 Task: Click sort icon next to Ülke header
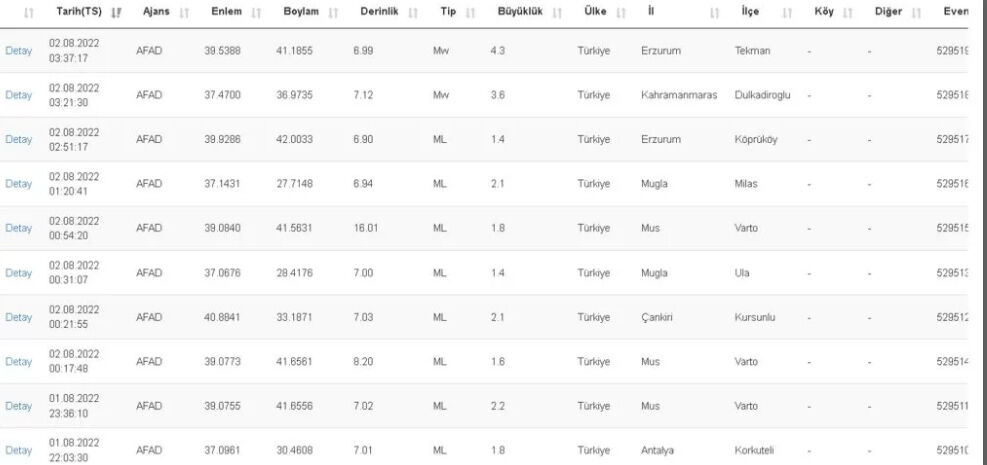(621, 13)
